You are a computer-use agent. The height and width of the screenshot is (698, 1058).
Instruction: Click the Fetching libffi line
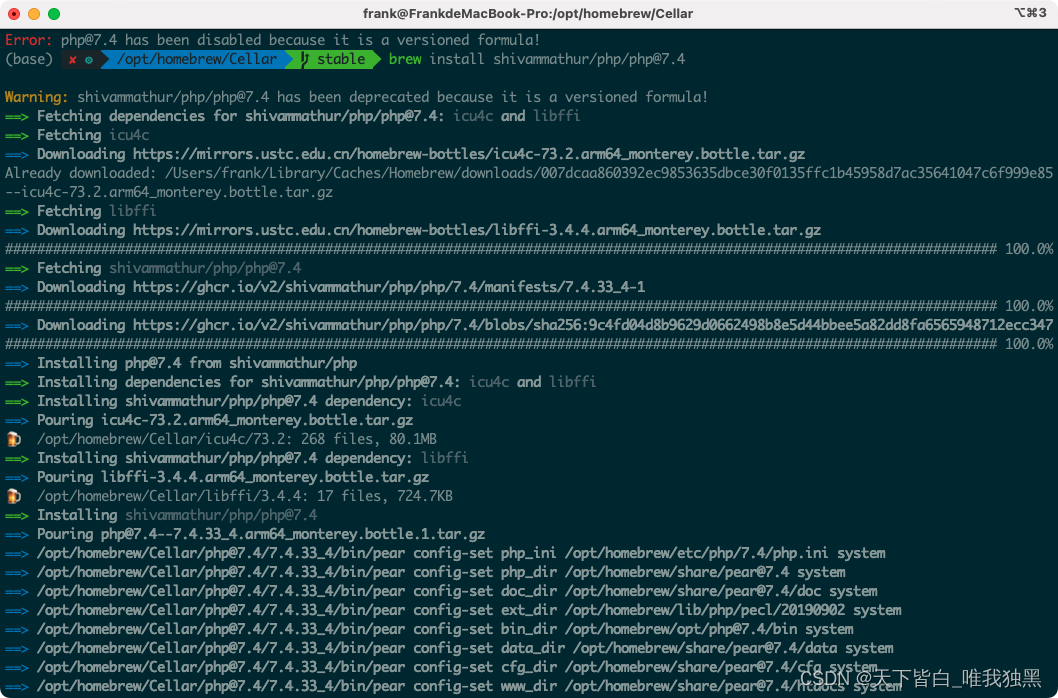pos(80,211)
